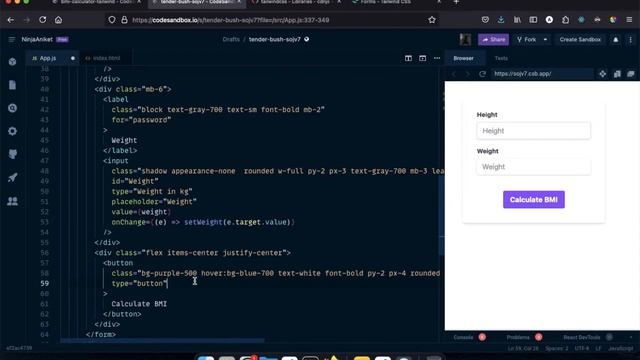Viewport: 640px width, 360px height.
Task: Click the preview URL bar
Action: coord(542,74)
